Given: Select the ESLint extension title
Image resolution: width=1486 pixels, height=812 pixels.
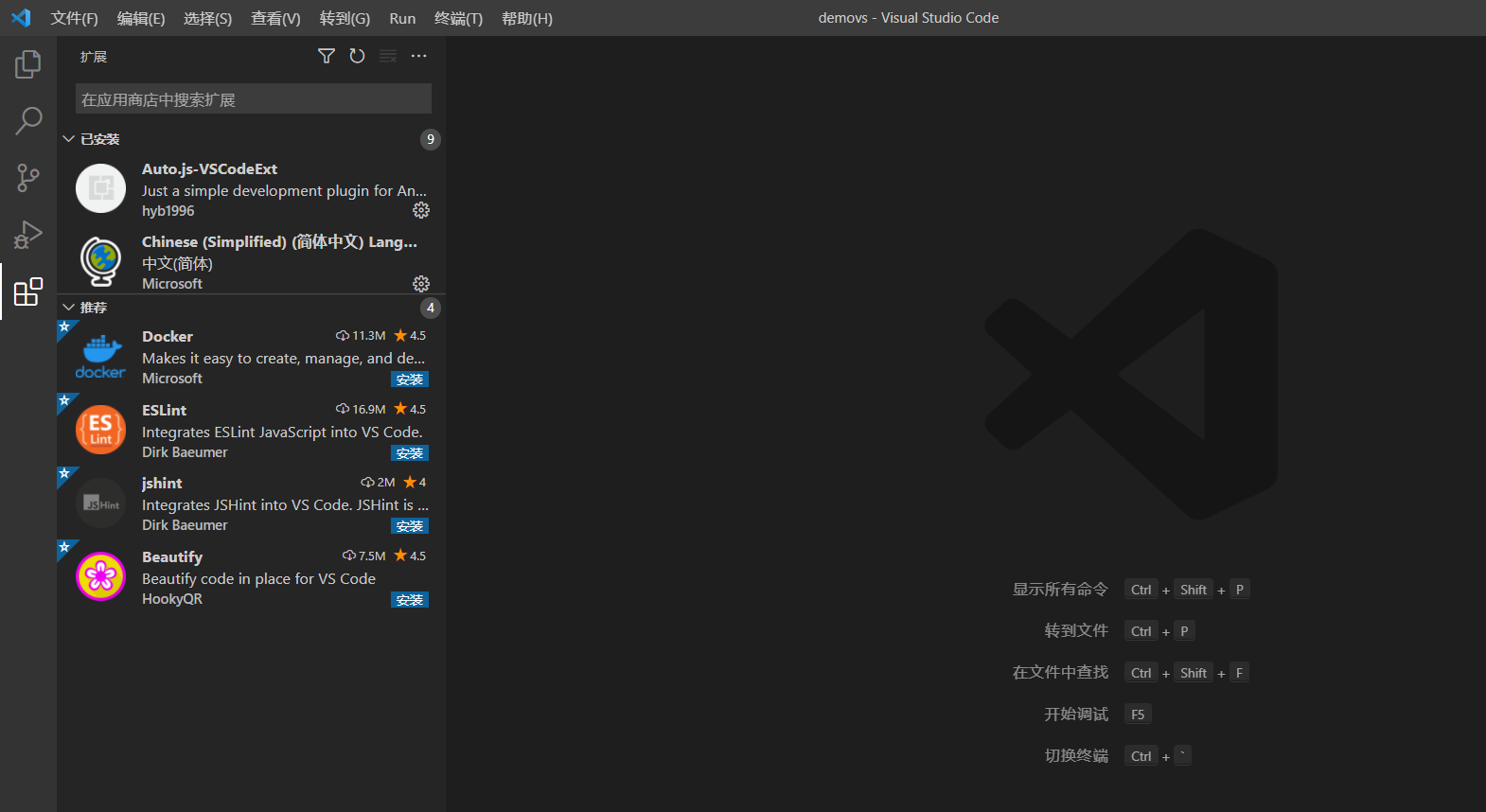Looking at the screenshot, I should (164, 410).
